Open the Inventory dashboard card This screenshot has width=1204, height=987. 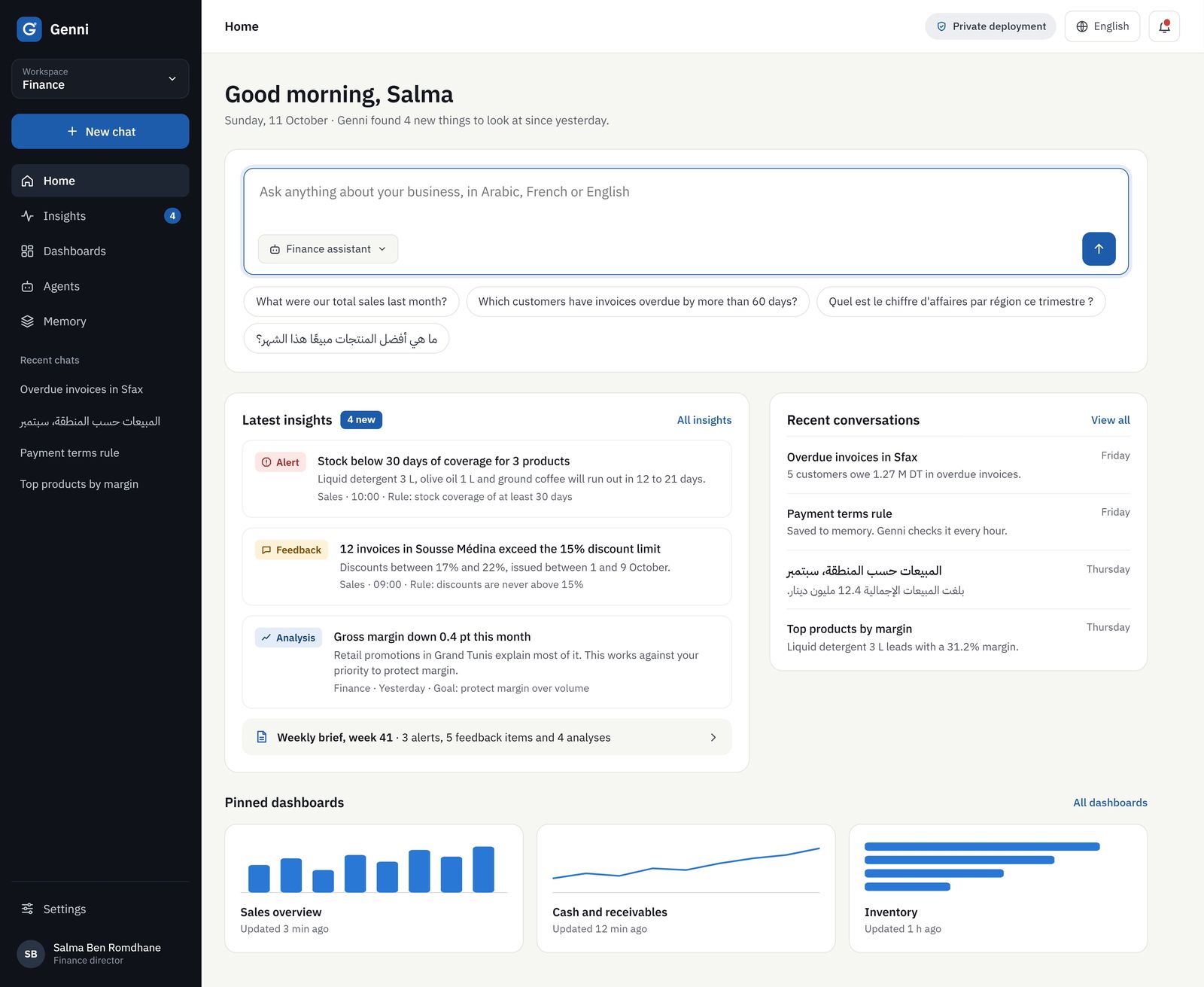(998, 888)
